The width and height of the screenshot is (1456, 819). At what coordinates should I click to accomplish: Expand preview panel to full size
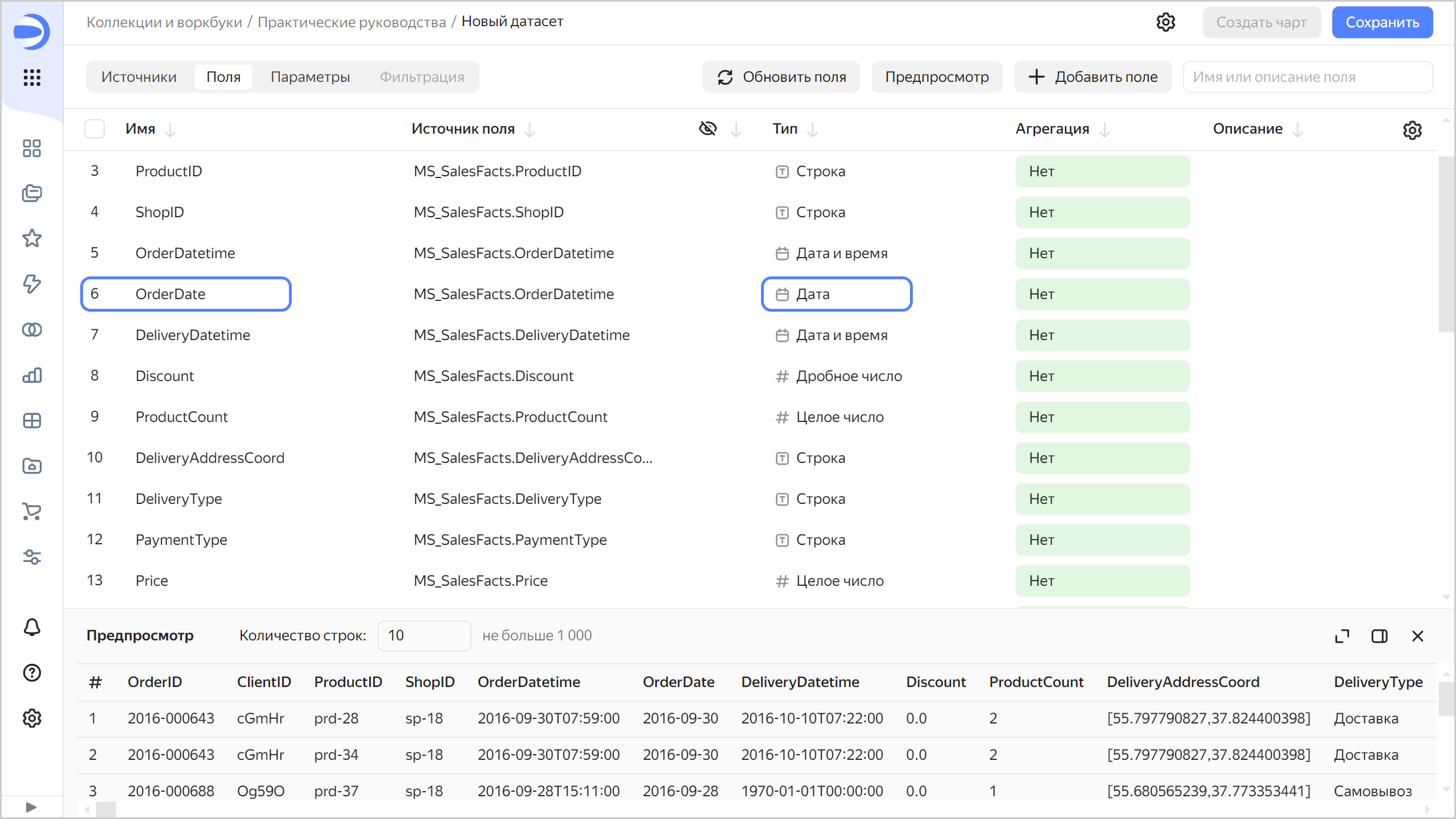(x=1342, y=636)
